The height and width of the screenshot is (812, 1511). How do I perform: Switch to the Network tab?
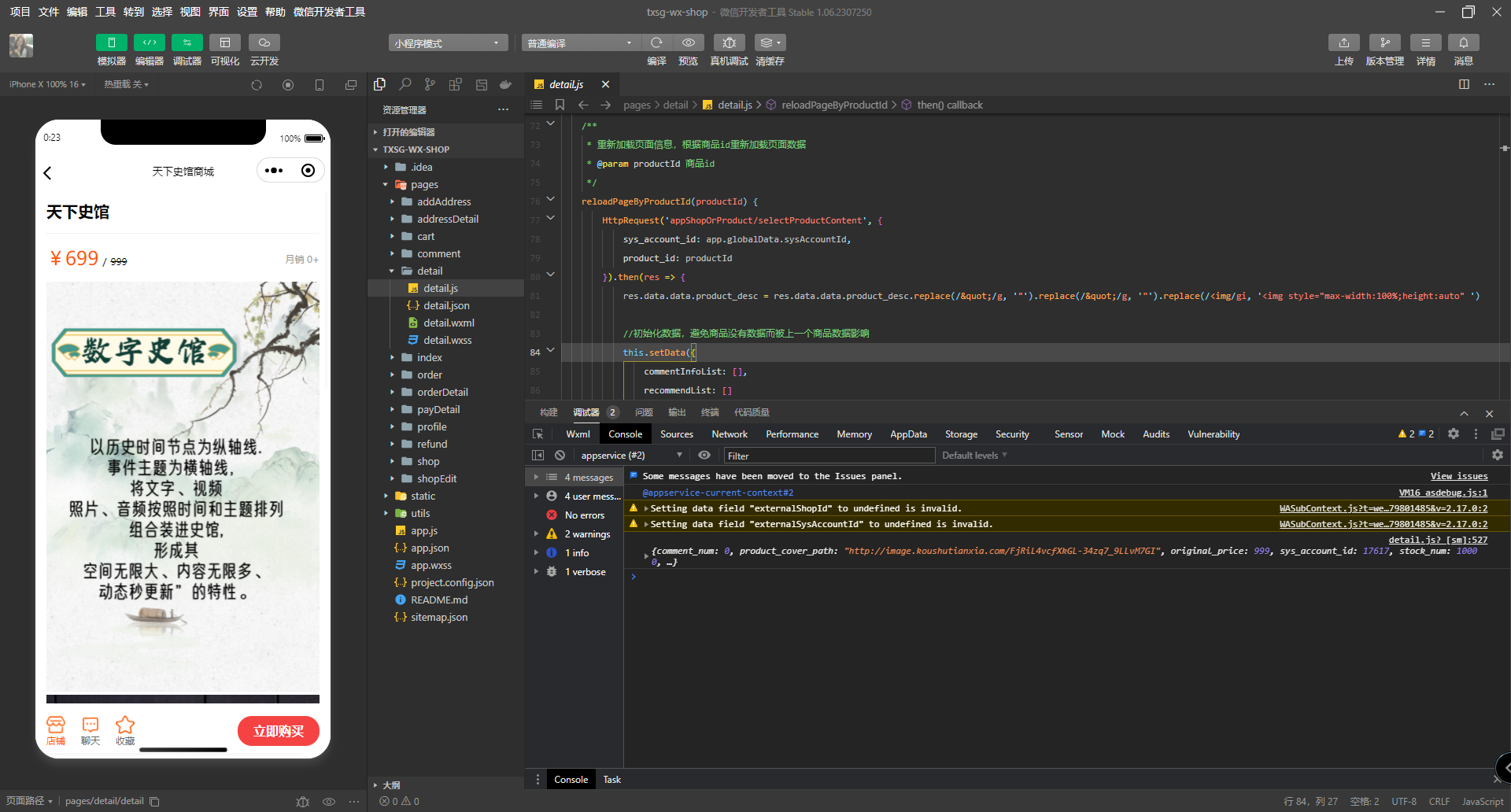point(730,434)
